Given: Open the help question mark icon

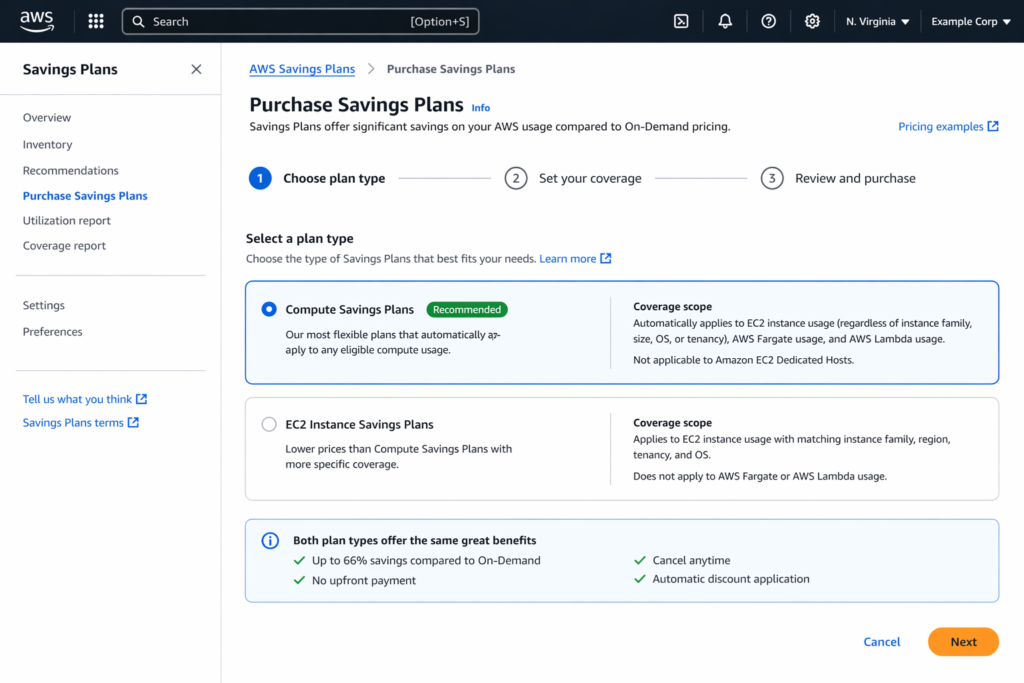Looking at the screenshot, I should coord(768,20).
